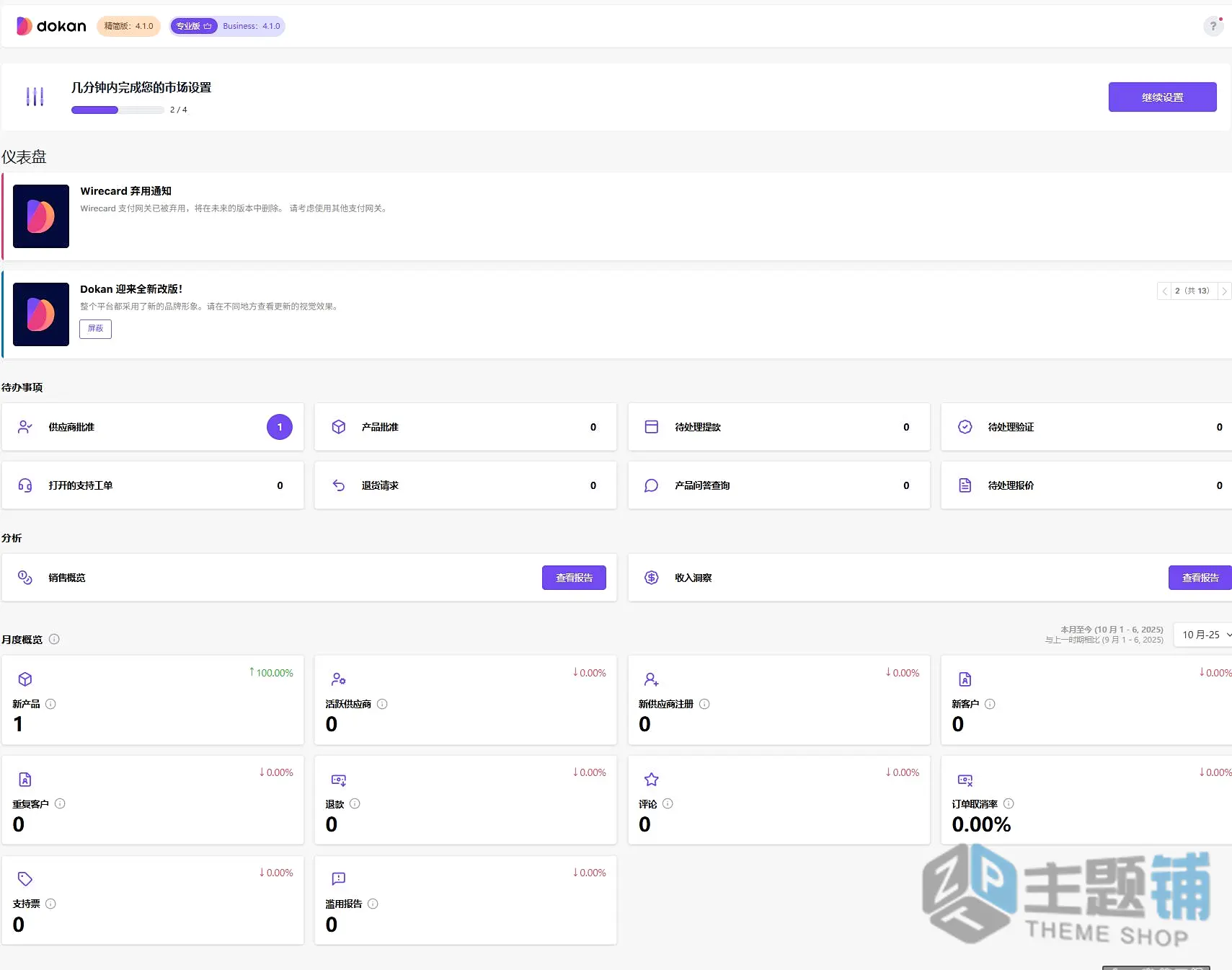
Task: Show info tooltip for 月度概览
Action: [x=54, y=639]
